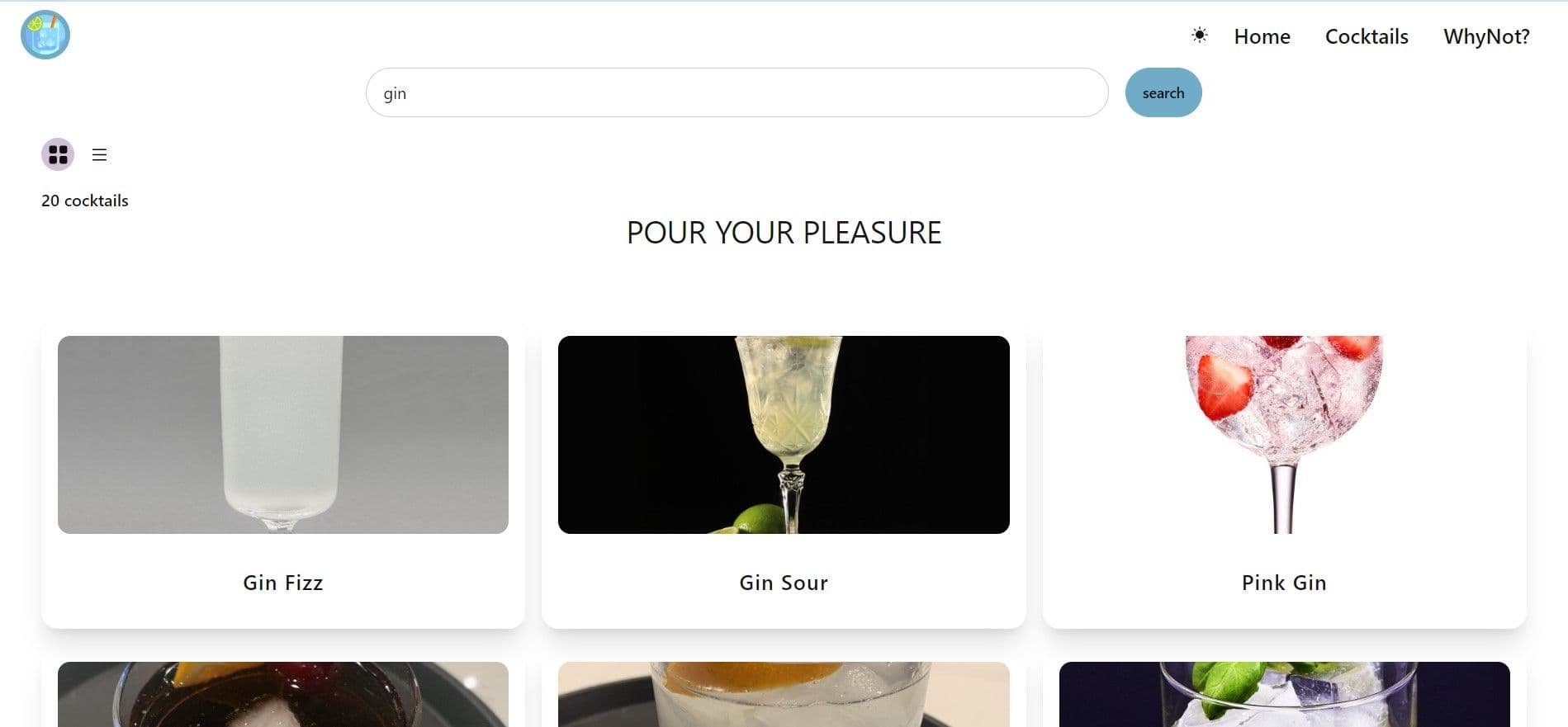Open the WhyNot? page

(1486, 36)
